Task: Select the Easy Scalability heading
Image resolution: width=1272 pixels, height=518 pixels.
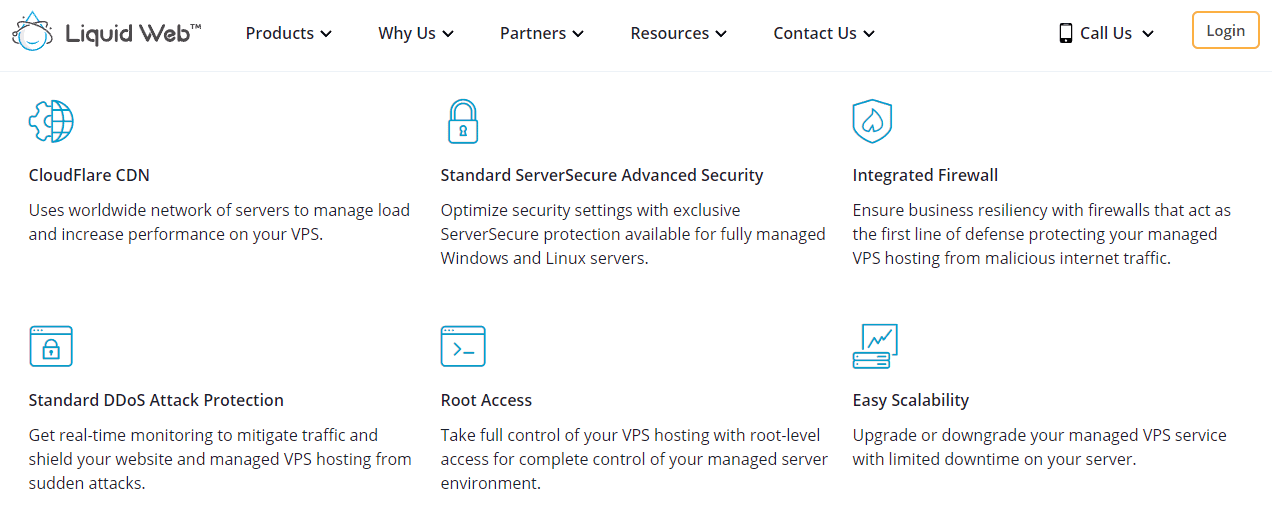Action: 911,400
